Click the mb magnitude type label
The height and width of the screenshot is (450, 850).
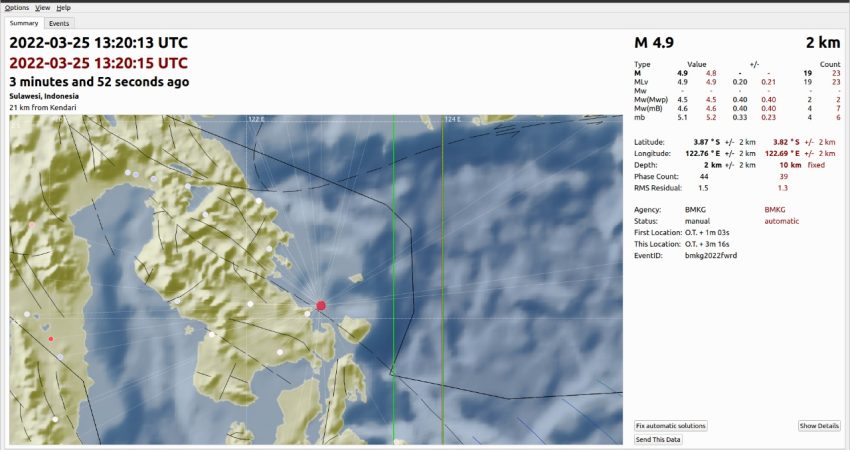[x=640, y=117]
